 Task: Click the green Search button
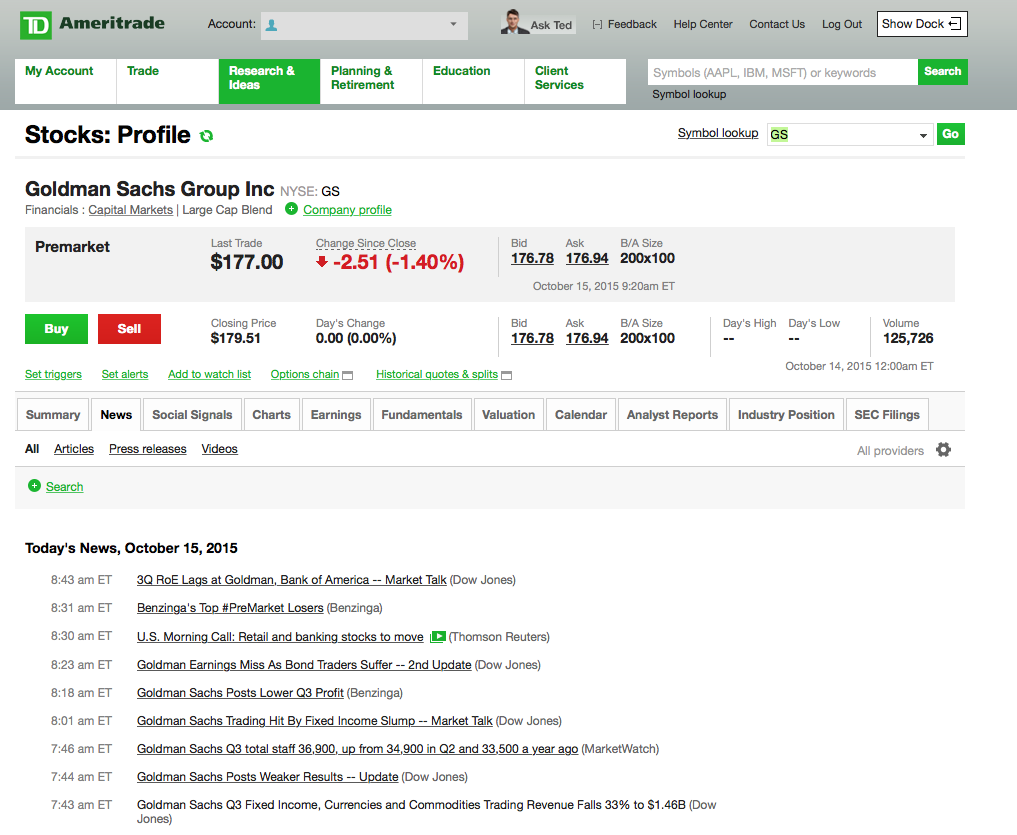(942, 71)
